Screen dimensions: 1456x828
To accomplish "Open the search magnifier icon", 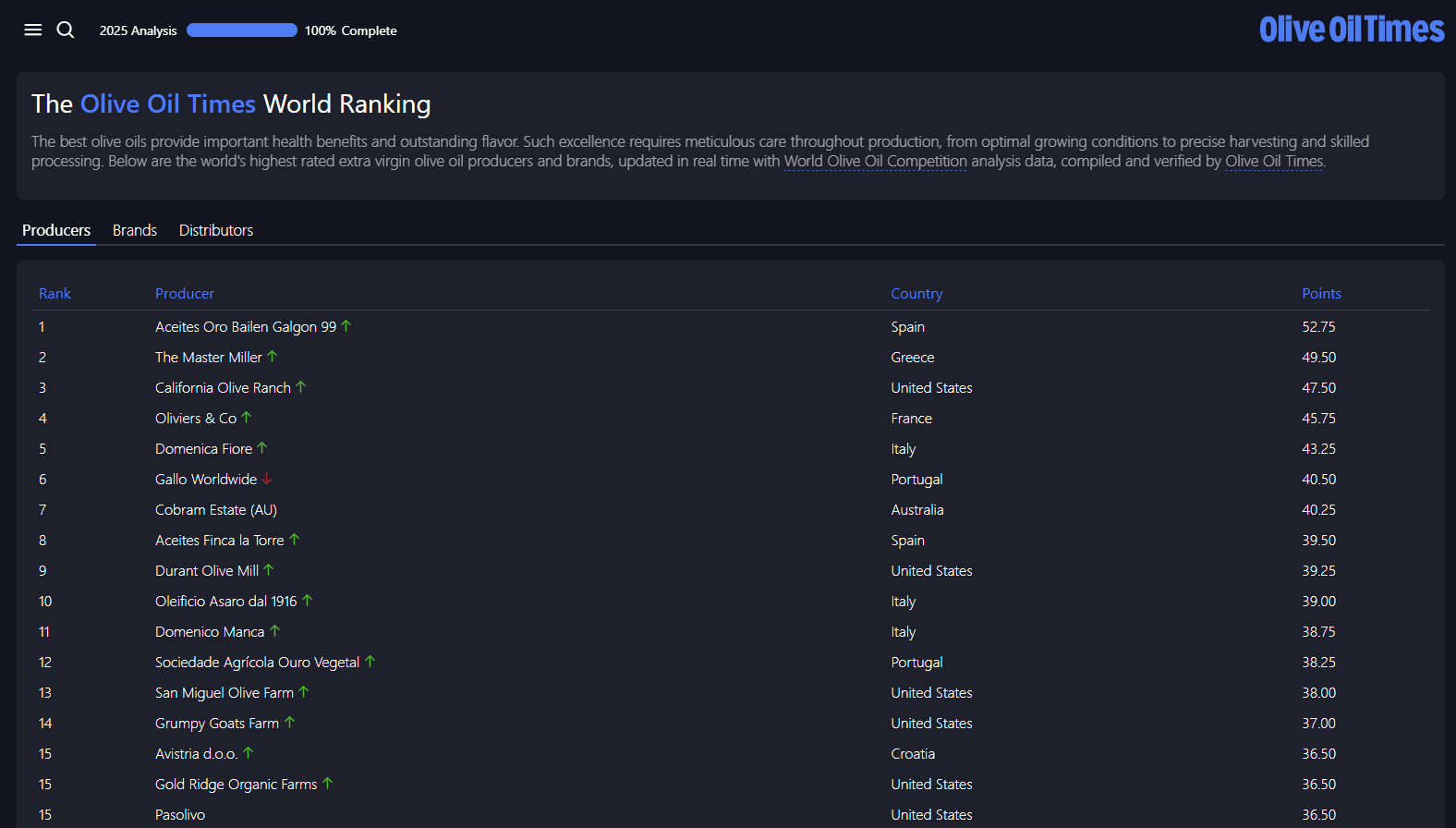I will click(66, 30).
